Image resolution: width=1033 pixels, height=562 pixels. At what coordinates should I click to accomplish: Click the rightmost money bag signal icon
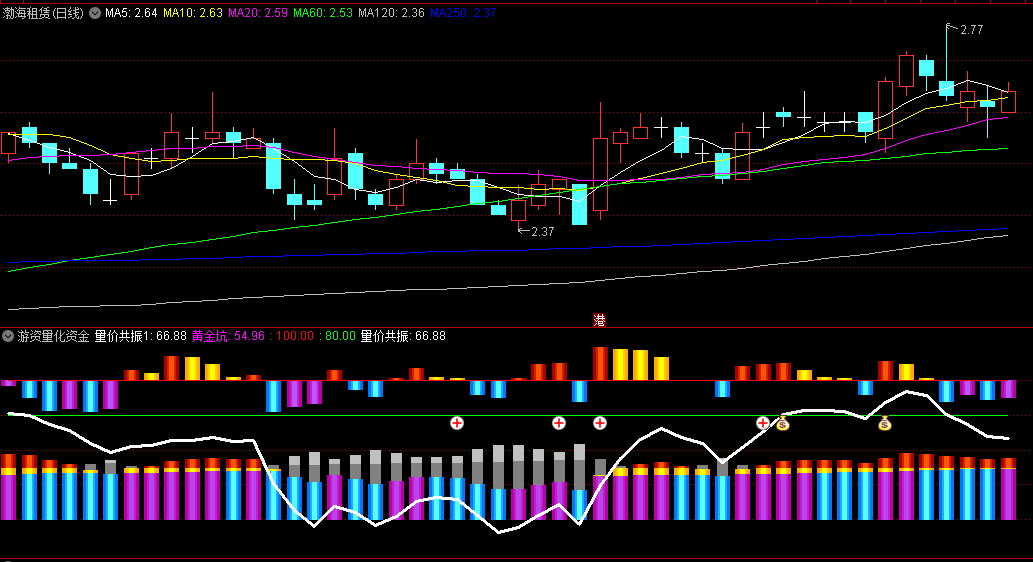click(x=885, y=424)
